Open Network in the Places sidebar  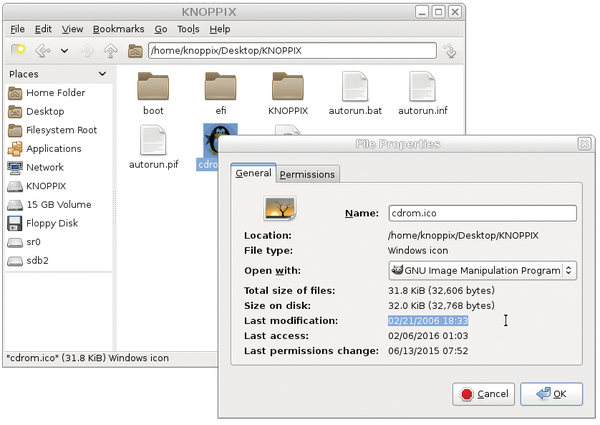click(36, 167)
